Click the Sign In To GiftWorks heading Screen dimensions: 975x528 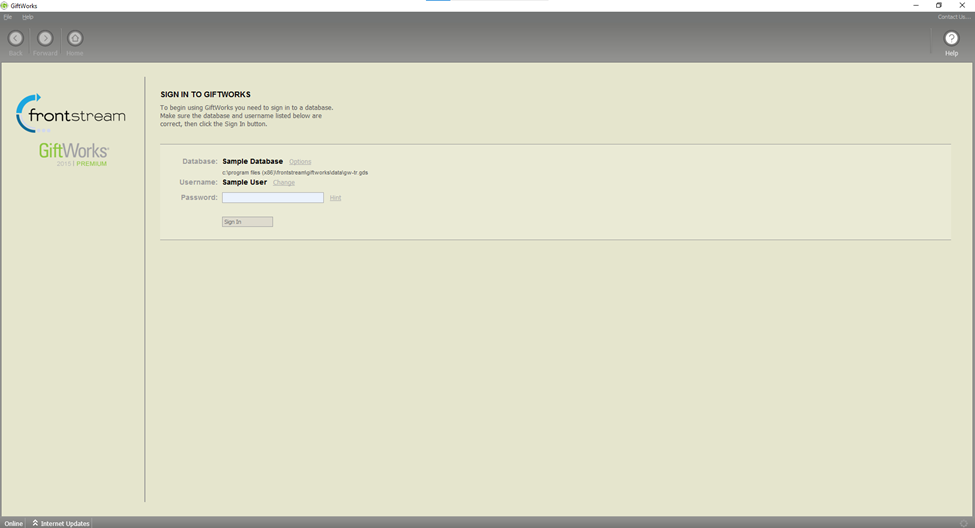[205, 95]
